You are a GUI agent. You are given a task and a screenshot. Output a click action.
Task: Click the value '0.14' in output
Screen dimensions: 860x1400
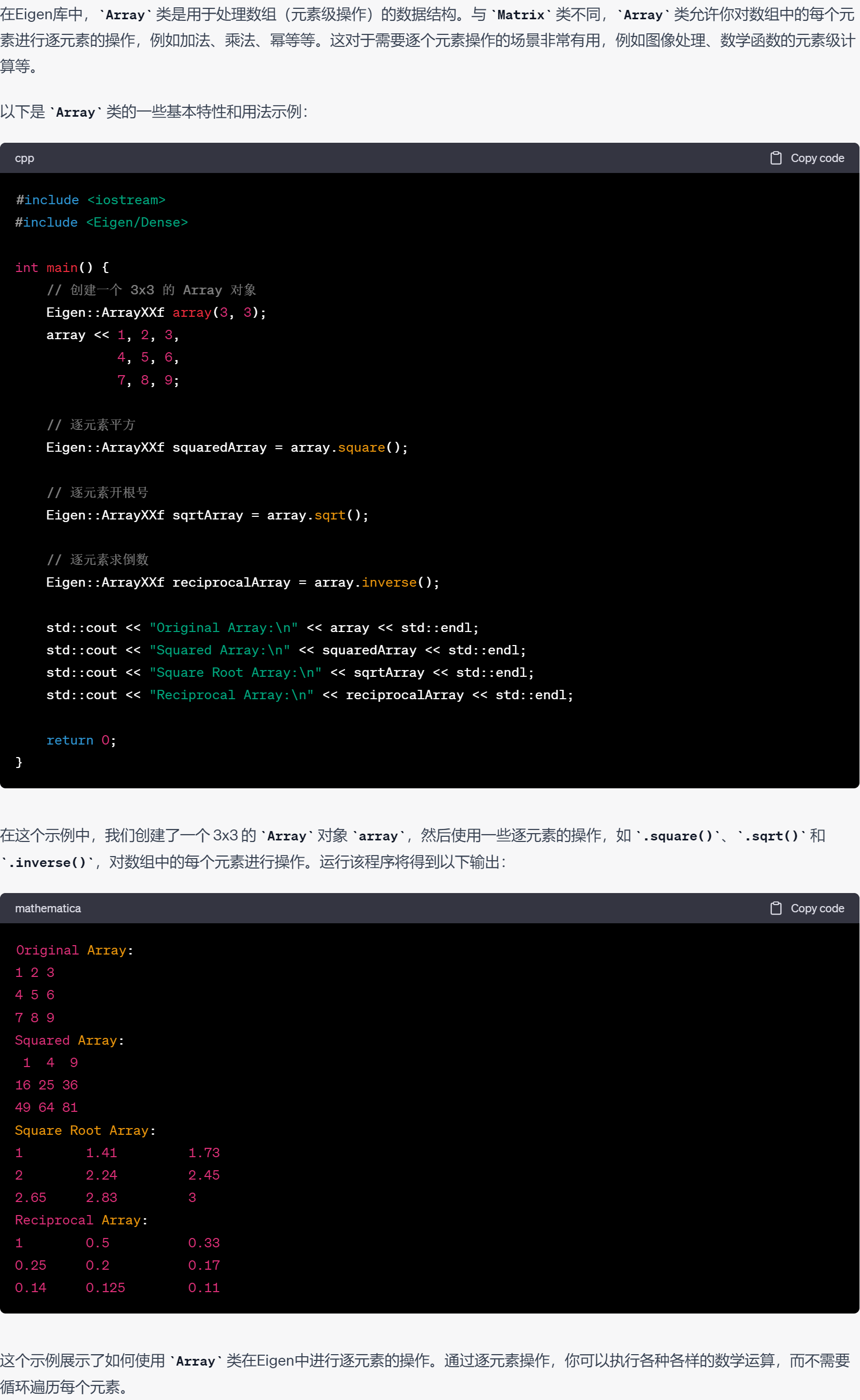31,1287
